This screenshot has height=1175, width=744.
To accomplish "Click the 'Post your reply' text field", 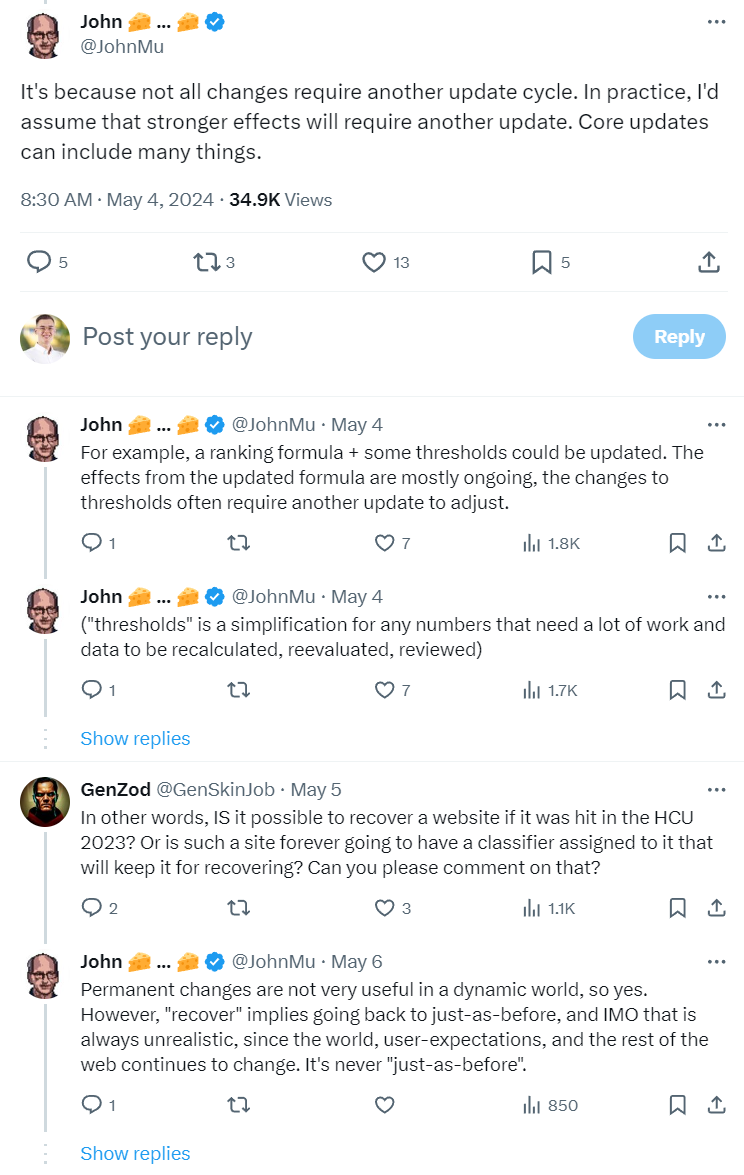I will point(352,336).
